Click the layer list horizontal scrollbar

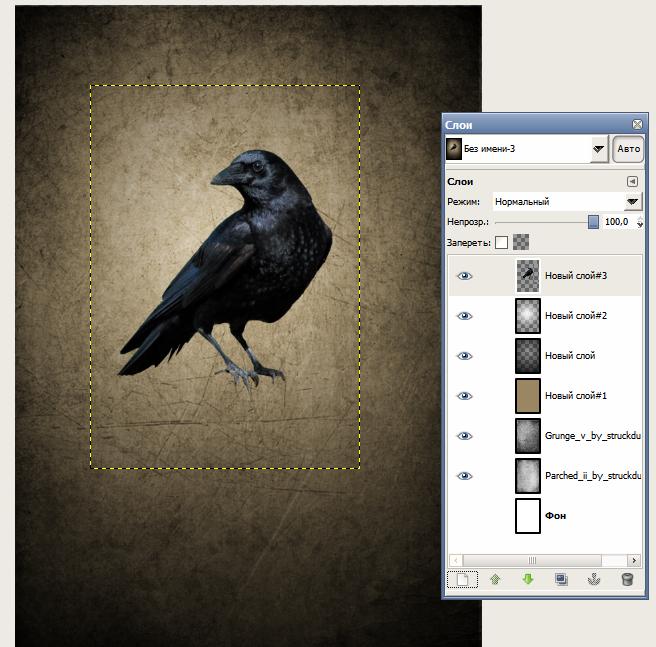pos(532,560)
